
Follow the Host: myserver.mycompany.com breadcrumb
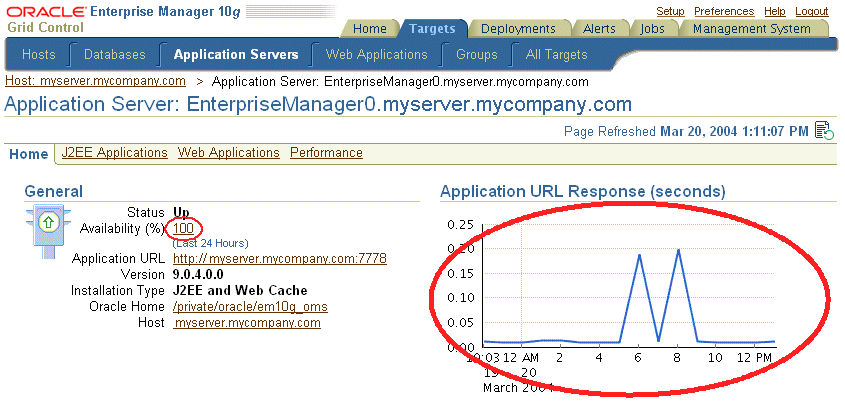point(95,81)
